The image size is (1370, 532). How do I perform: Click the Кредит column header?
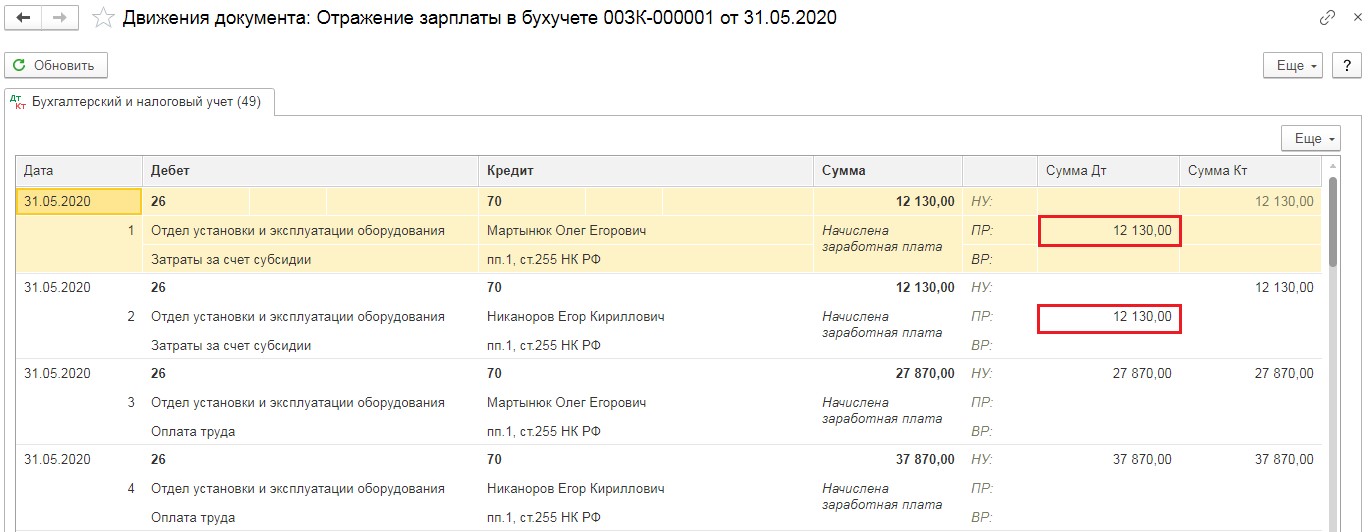point(646,171)
